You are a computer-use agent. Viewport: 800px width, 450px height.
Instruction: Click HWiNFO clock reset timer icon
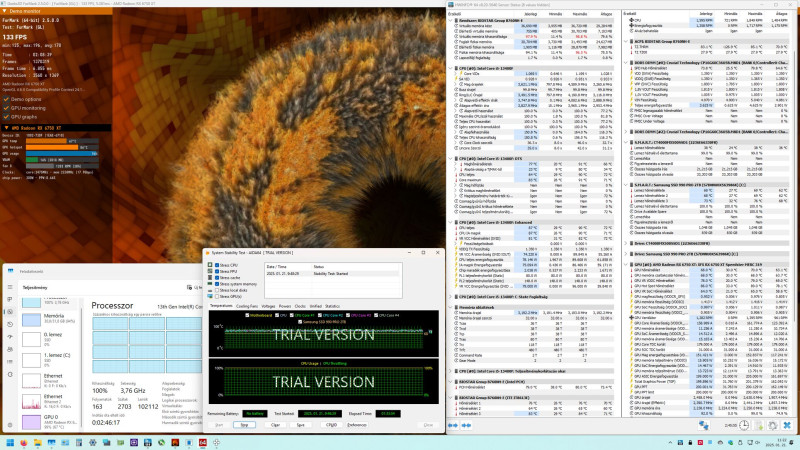[744, 425]
